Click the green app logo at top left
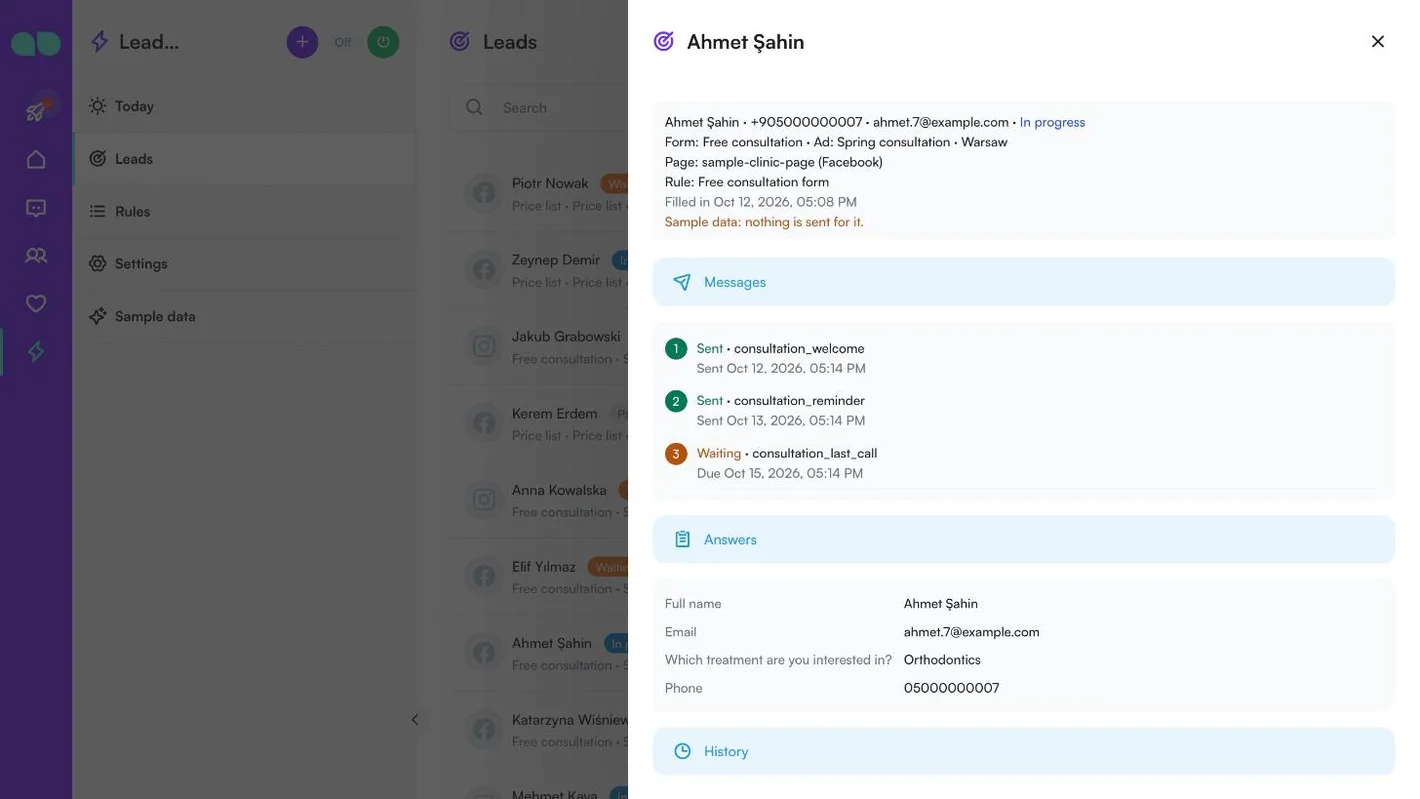The width and height of the screenshot is (1420, 799). [x=36, y=43]
